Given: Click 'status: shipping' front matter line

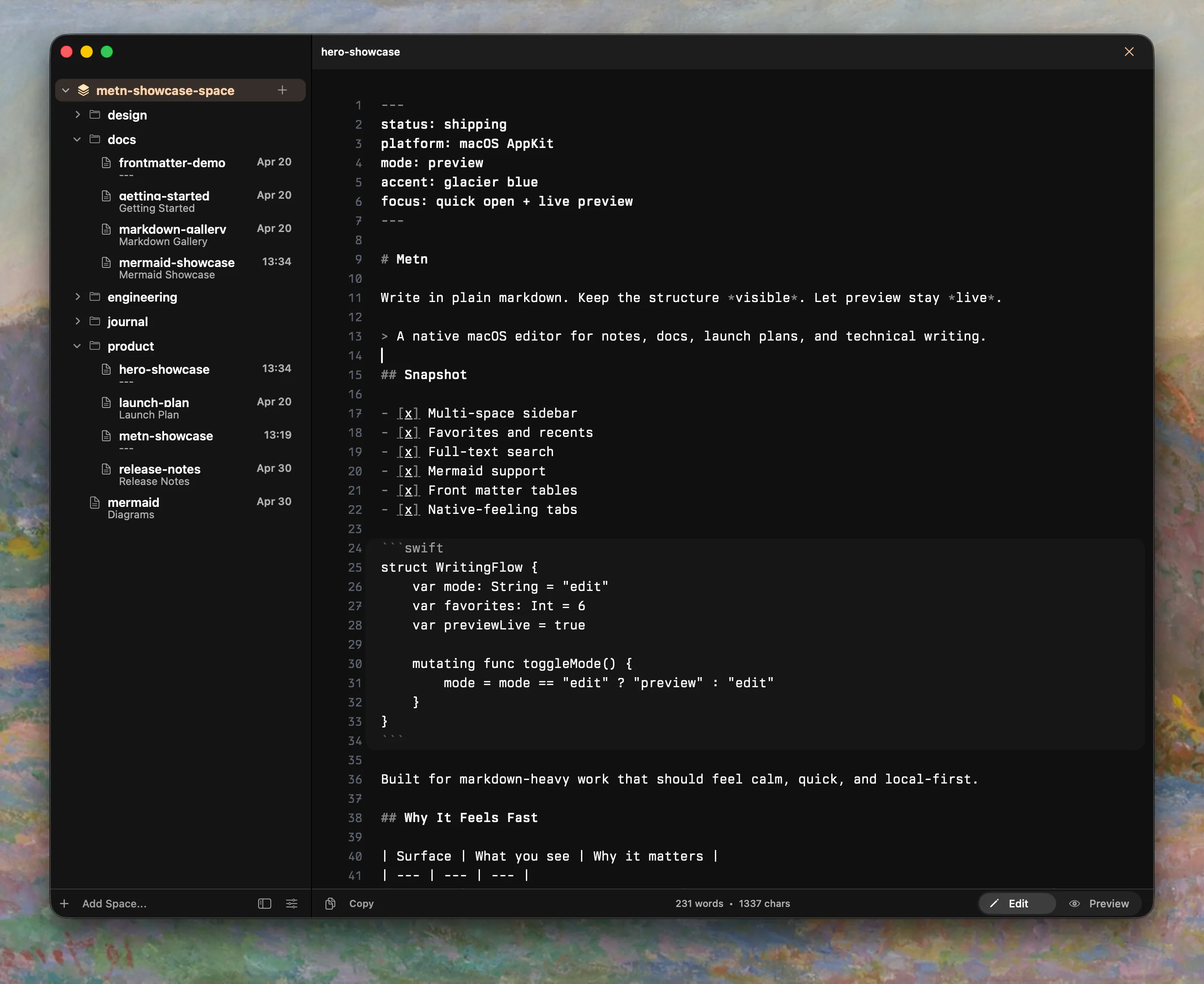Looking at the screenshot, I should click(x=444, y=124).
